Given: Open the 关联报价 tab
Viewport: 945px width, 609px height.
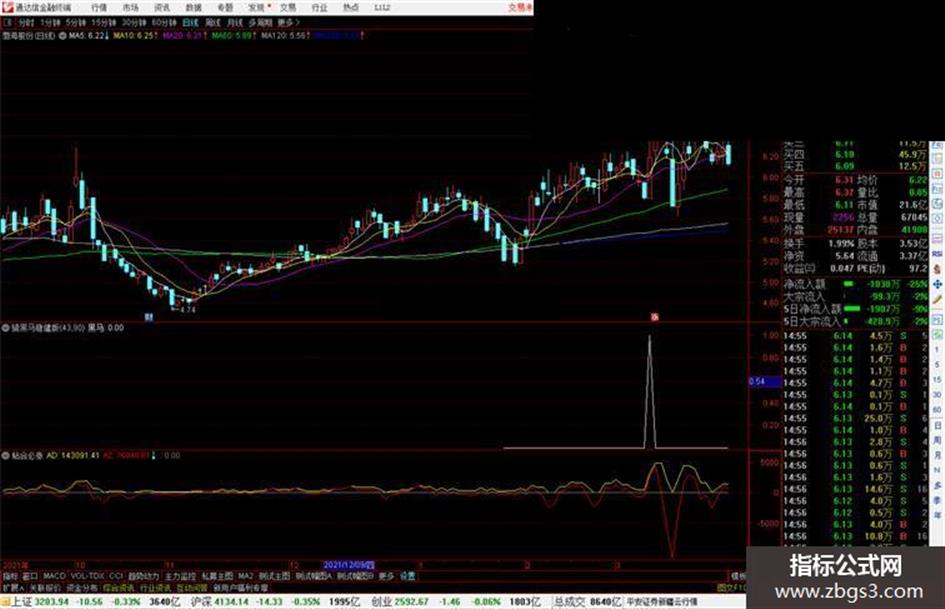Looking at the screenshot, I should click(45, 588).
